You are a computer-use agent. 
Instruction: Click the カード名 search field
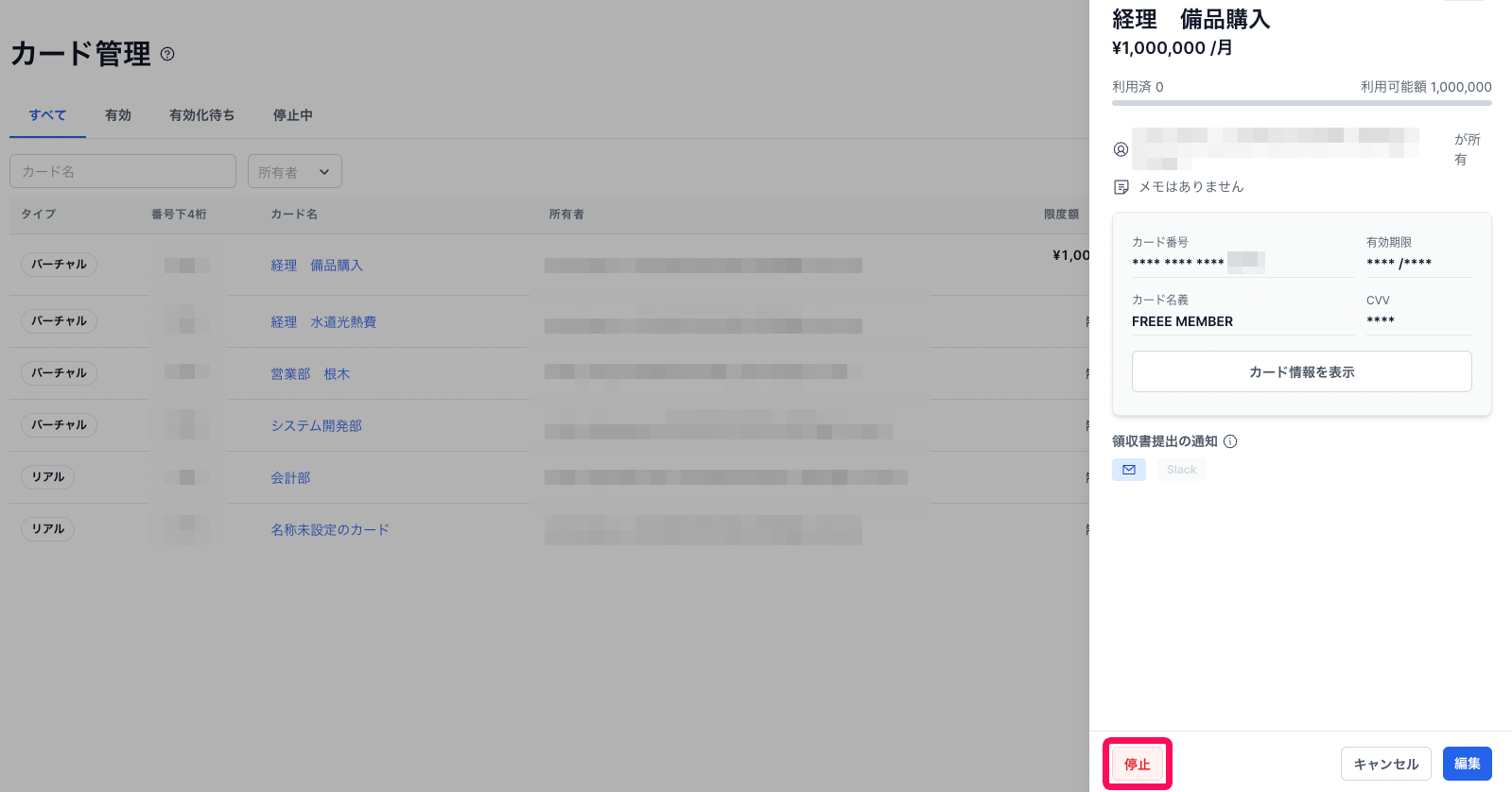[123, 171]
